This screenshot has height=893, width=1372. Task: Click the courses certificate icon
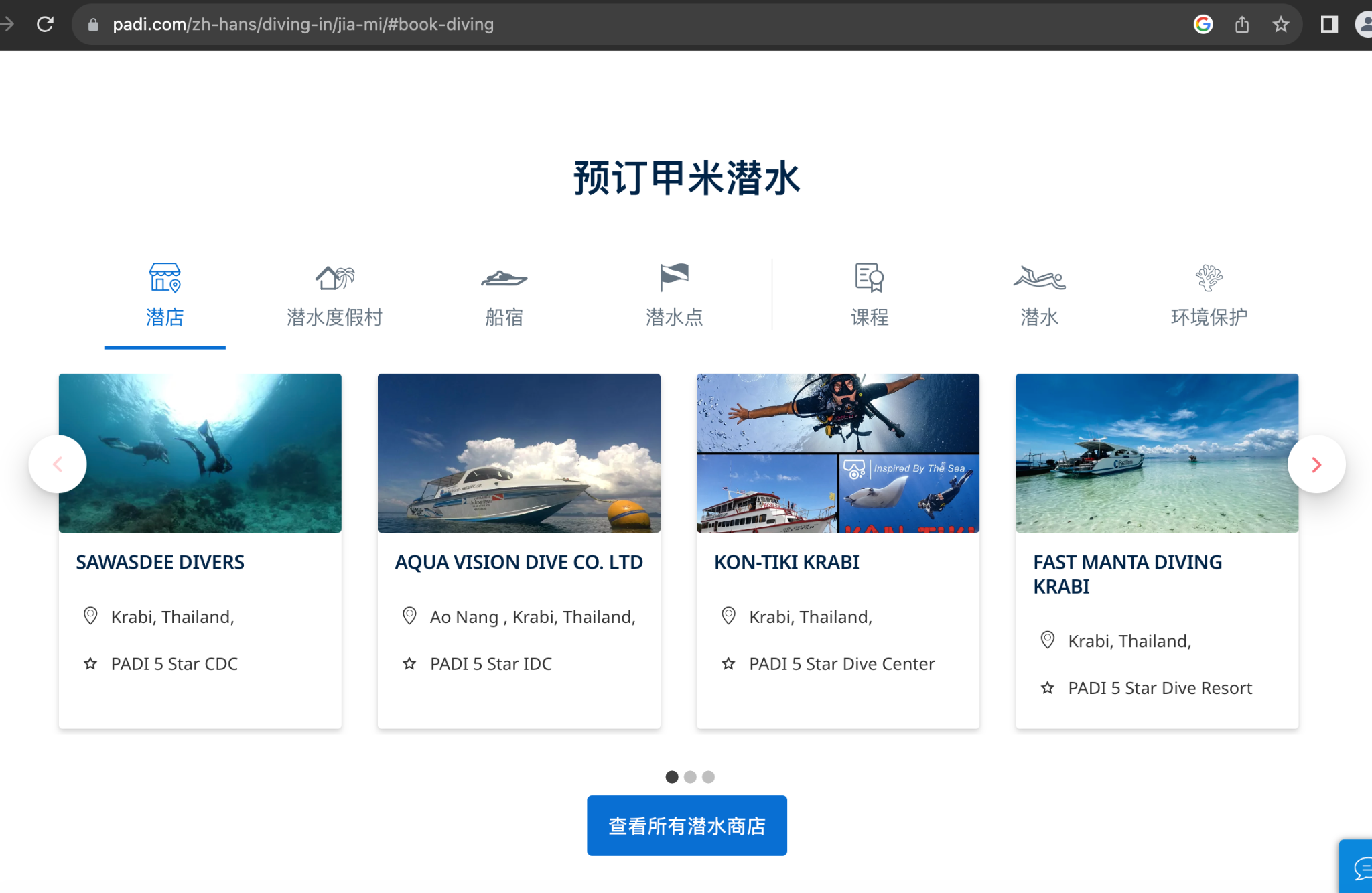(x=870, y=277)
